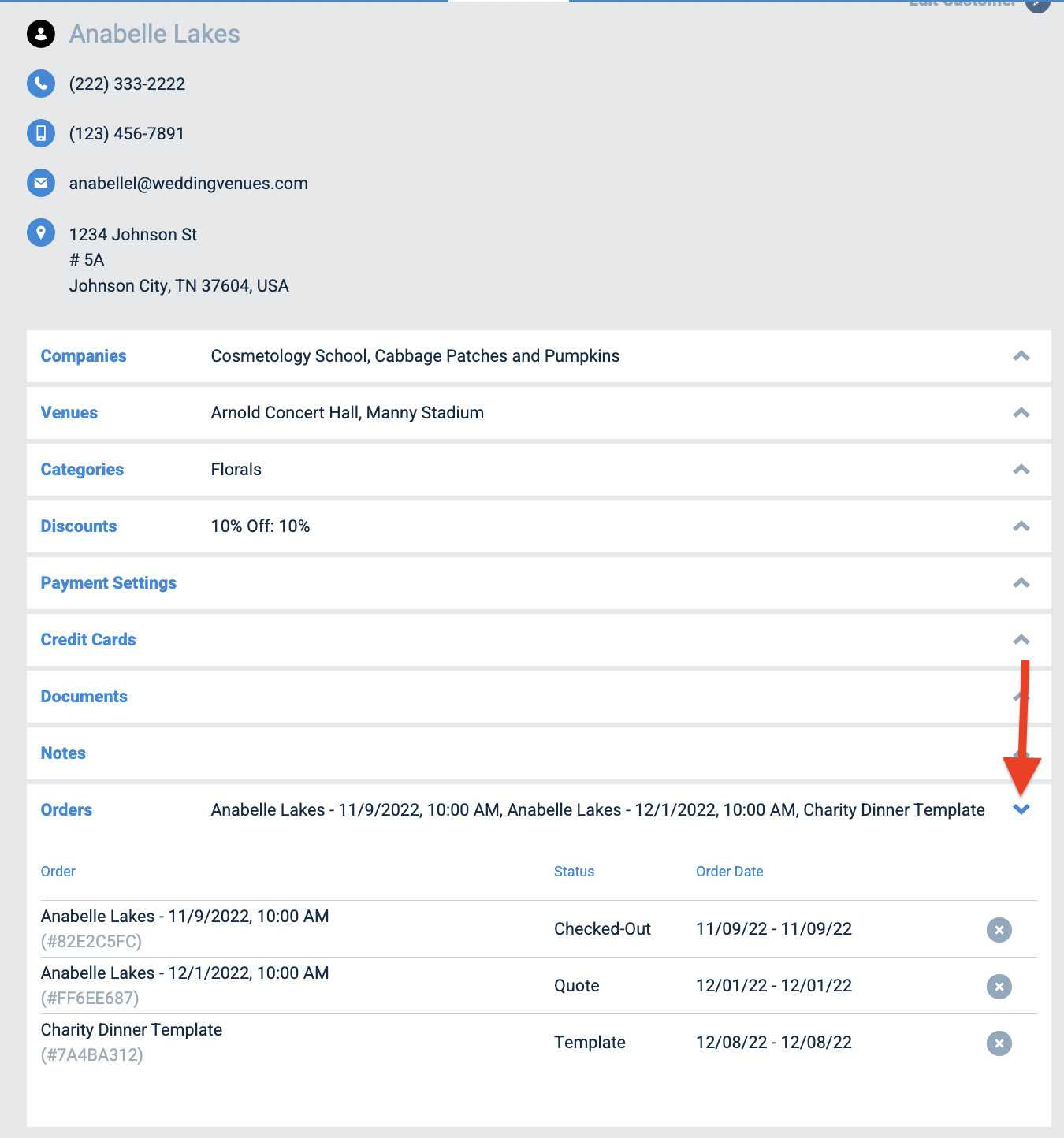
Task: Click the email anabellel@weddingvenues.com
Action: 188,184
